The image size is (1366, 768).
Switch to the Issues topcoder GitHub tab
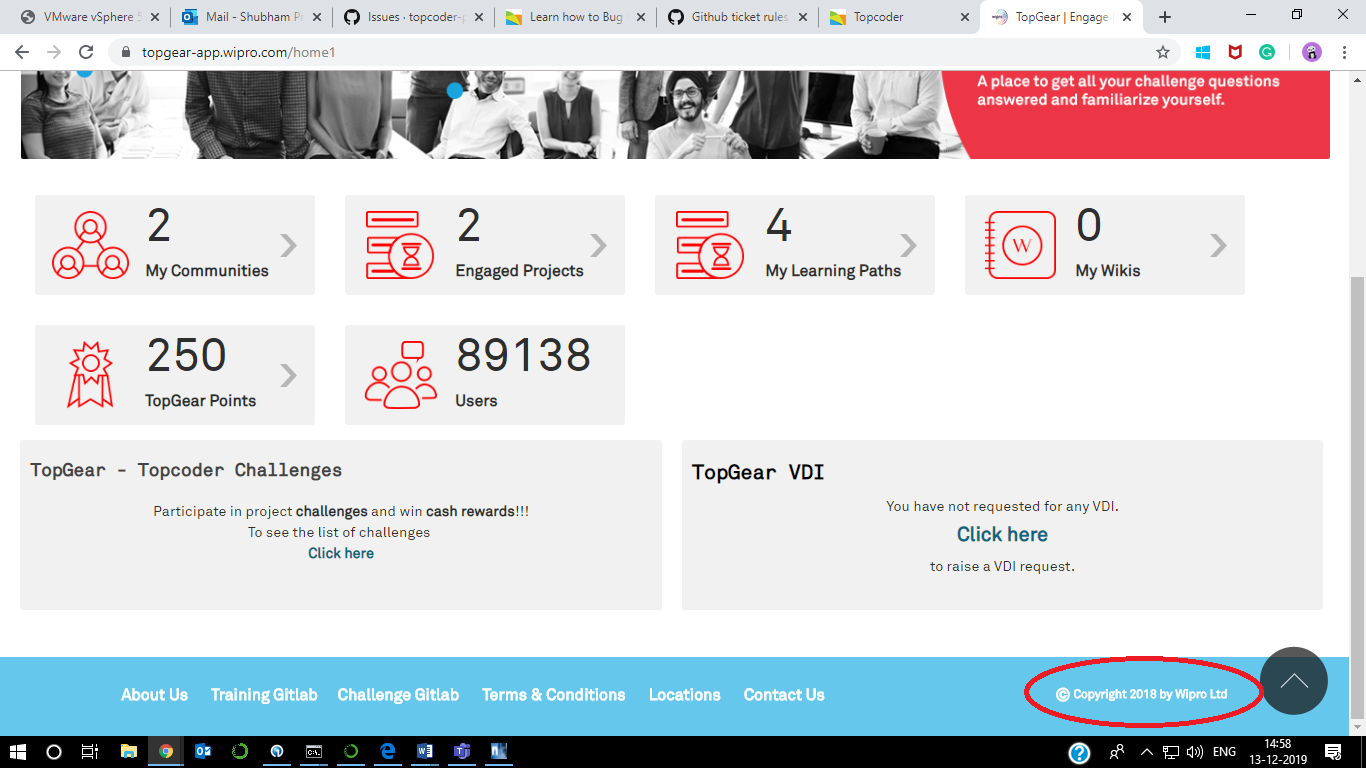click(412, 17)
